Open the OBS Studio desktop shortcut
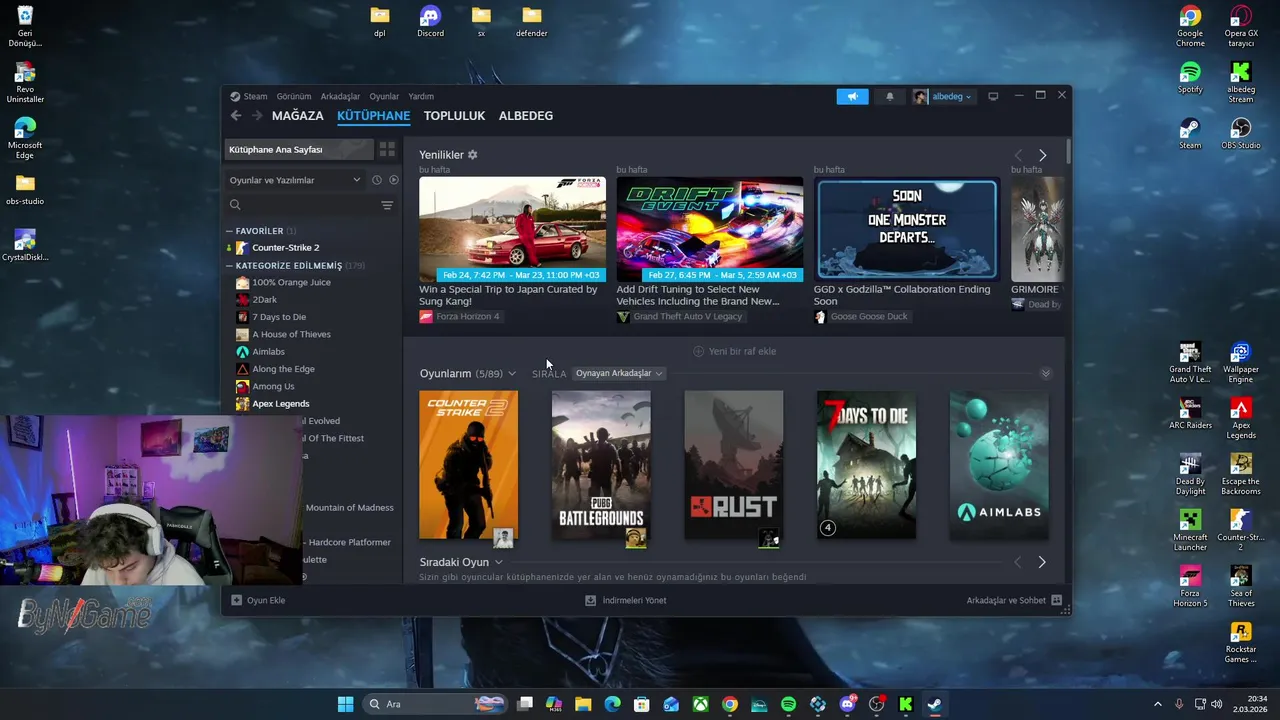The width and height of the screenshot is (1280, 720). click(x=1241, y=134)
